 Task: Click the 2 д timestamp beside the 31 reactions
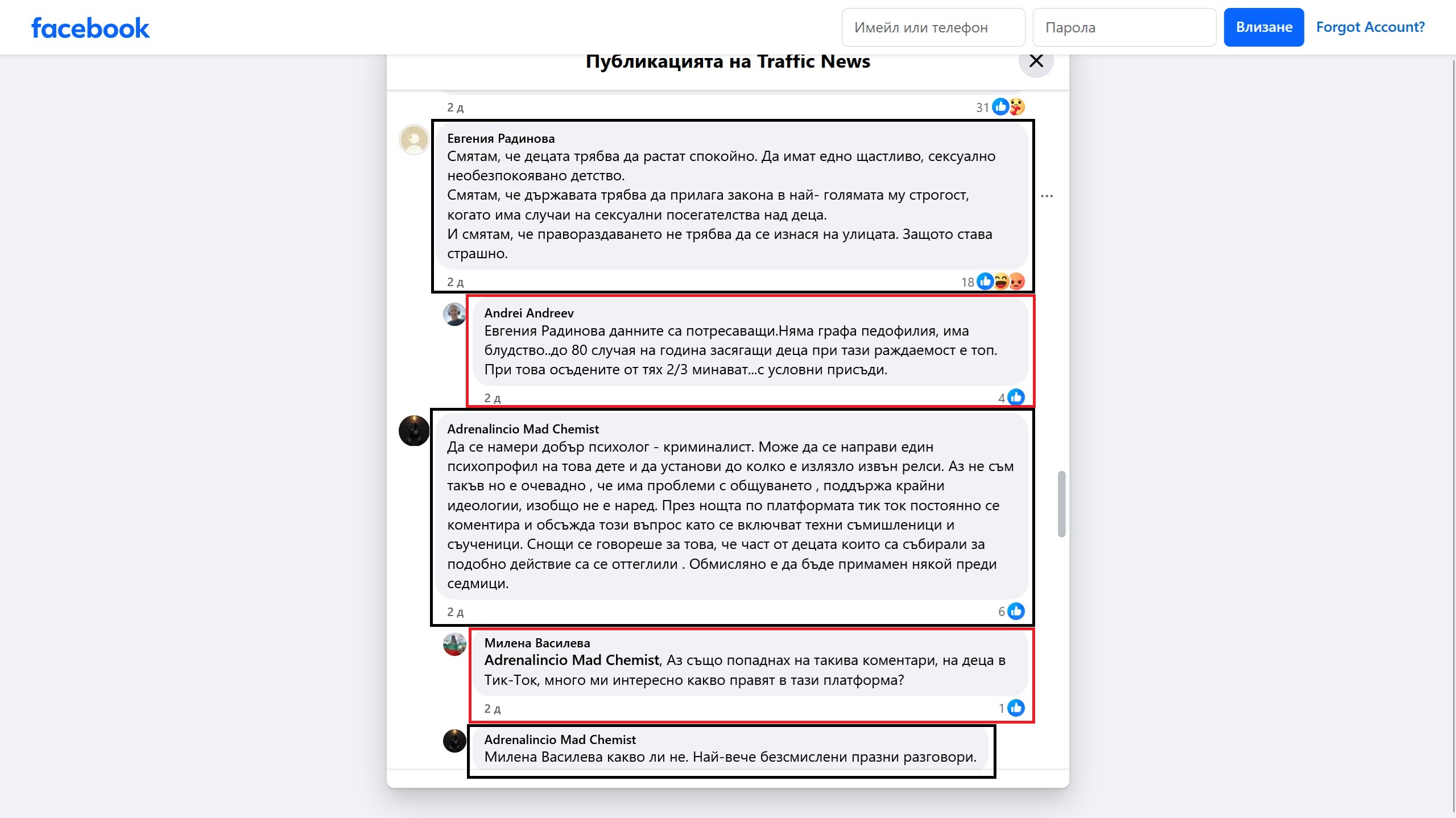[x=455, y=108]
